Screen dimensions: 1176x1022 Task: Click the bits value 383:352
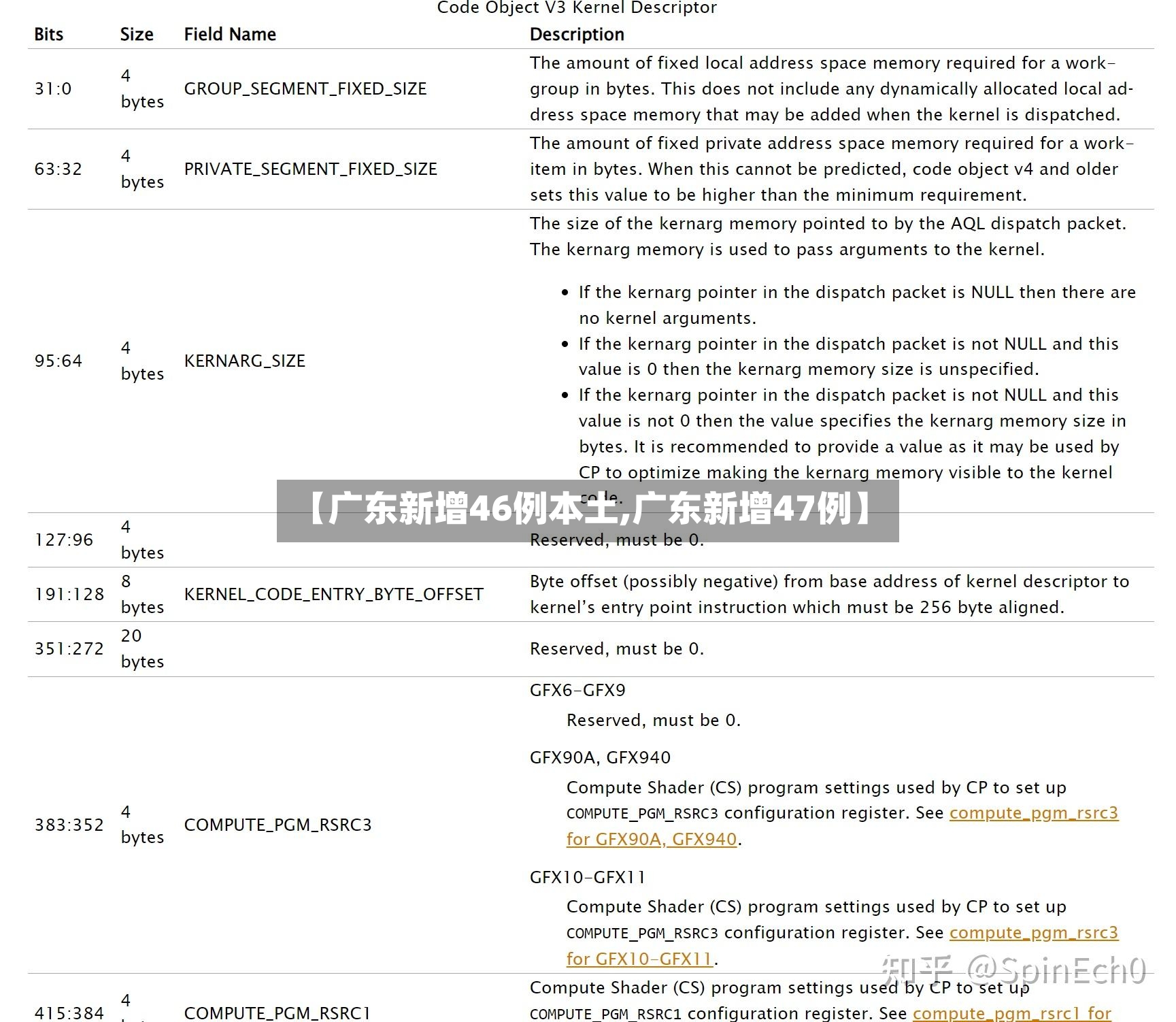(69, 825)
